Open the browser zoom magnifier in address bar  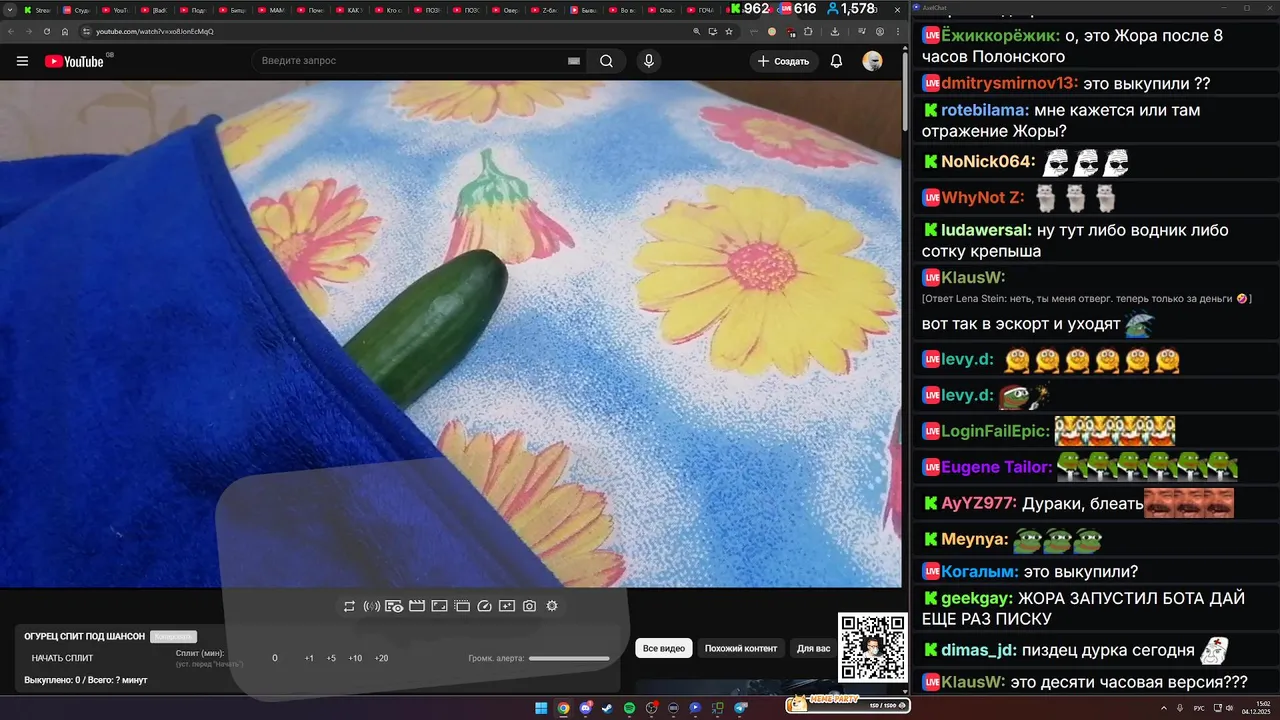(x=696, y=31)
